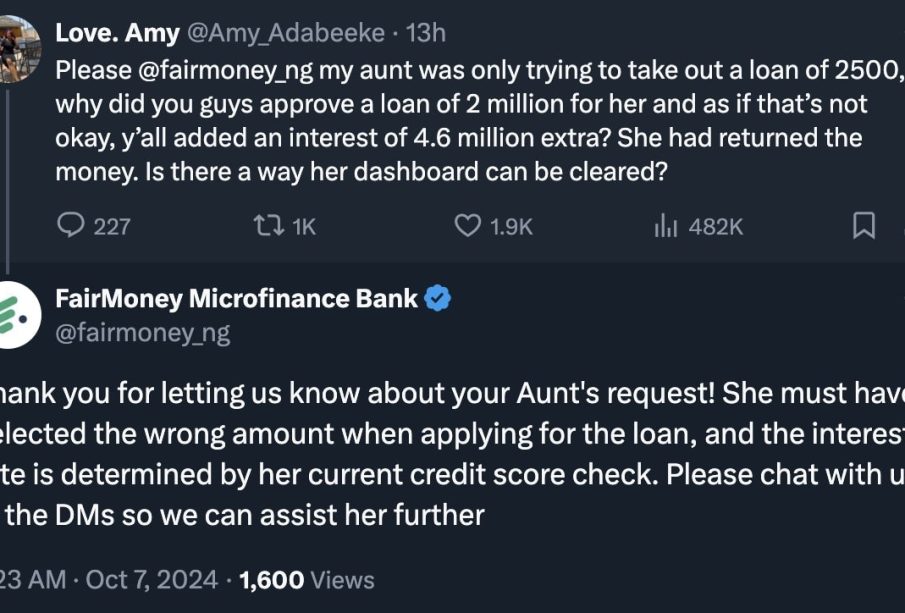Click the 1.9K likes number

(x=512, y=227)
